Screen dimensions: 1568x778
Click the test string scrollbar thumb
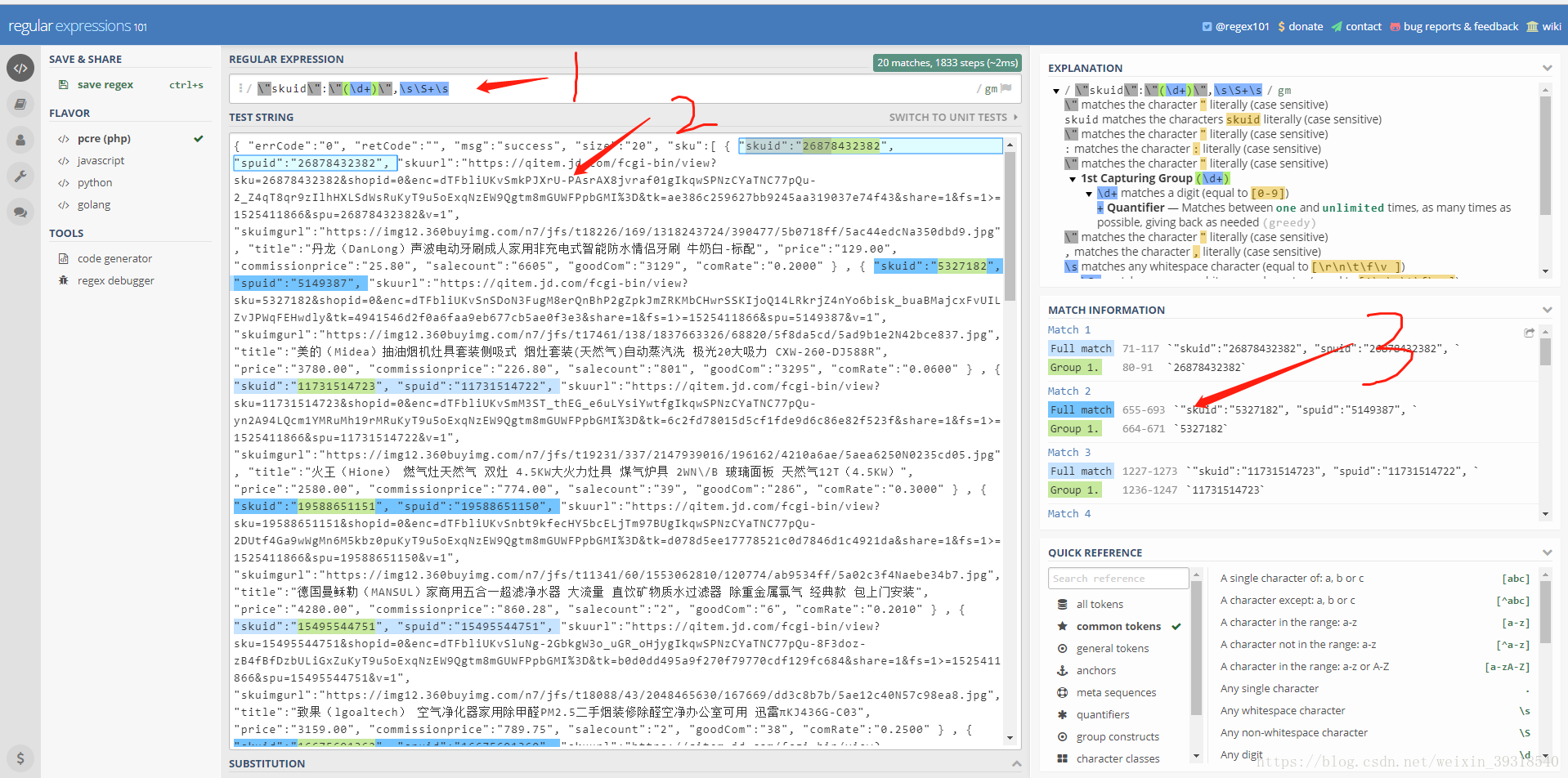pos(1010,227)
